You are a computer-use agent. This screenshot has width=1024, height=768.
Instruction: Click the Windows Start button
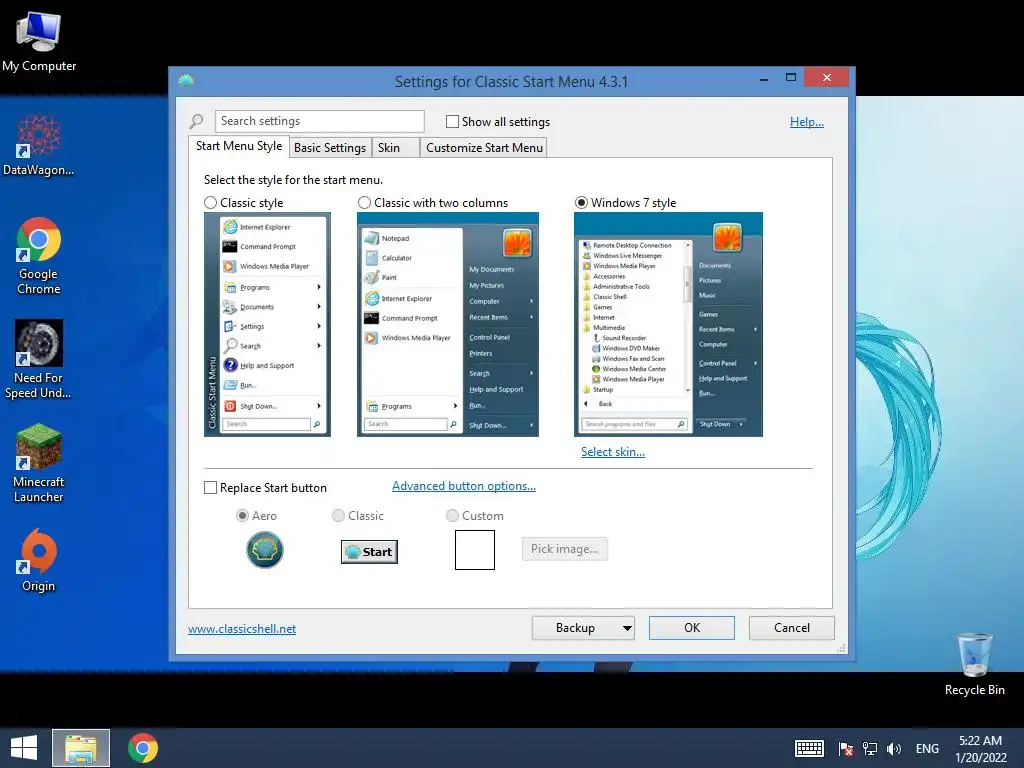pos(24,748)
